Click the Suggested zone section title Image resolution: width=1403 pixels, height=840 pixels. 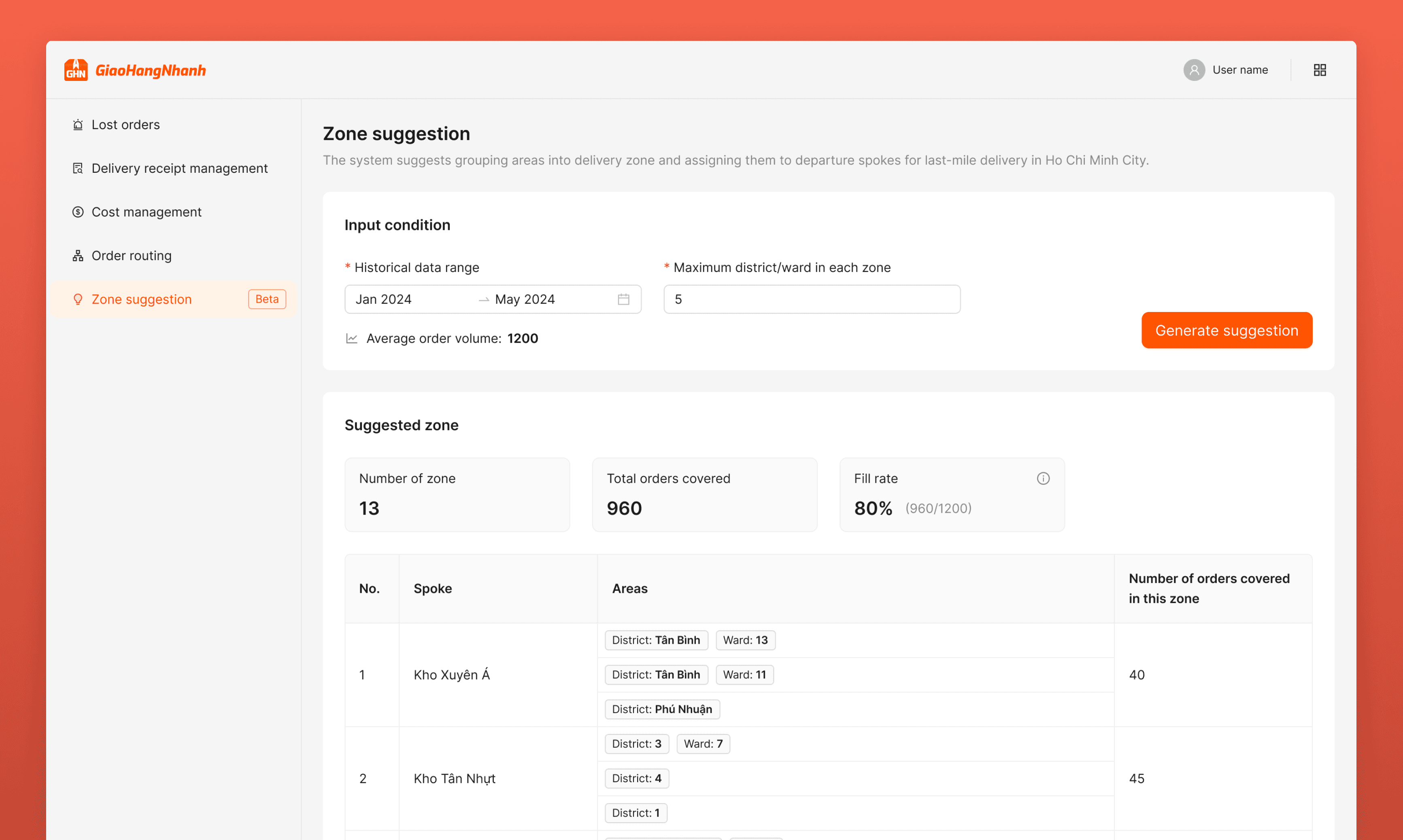point(402,425)
